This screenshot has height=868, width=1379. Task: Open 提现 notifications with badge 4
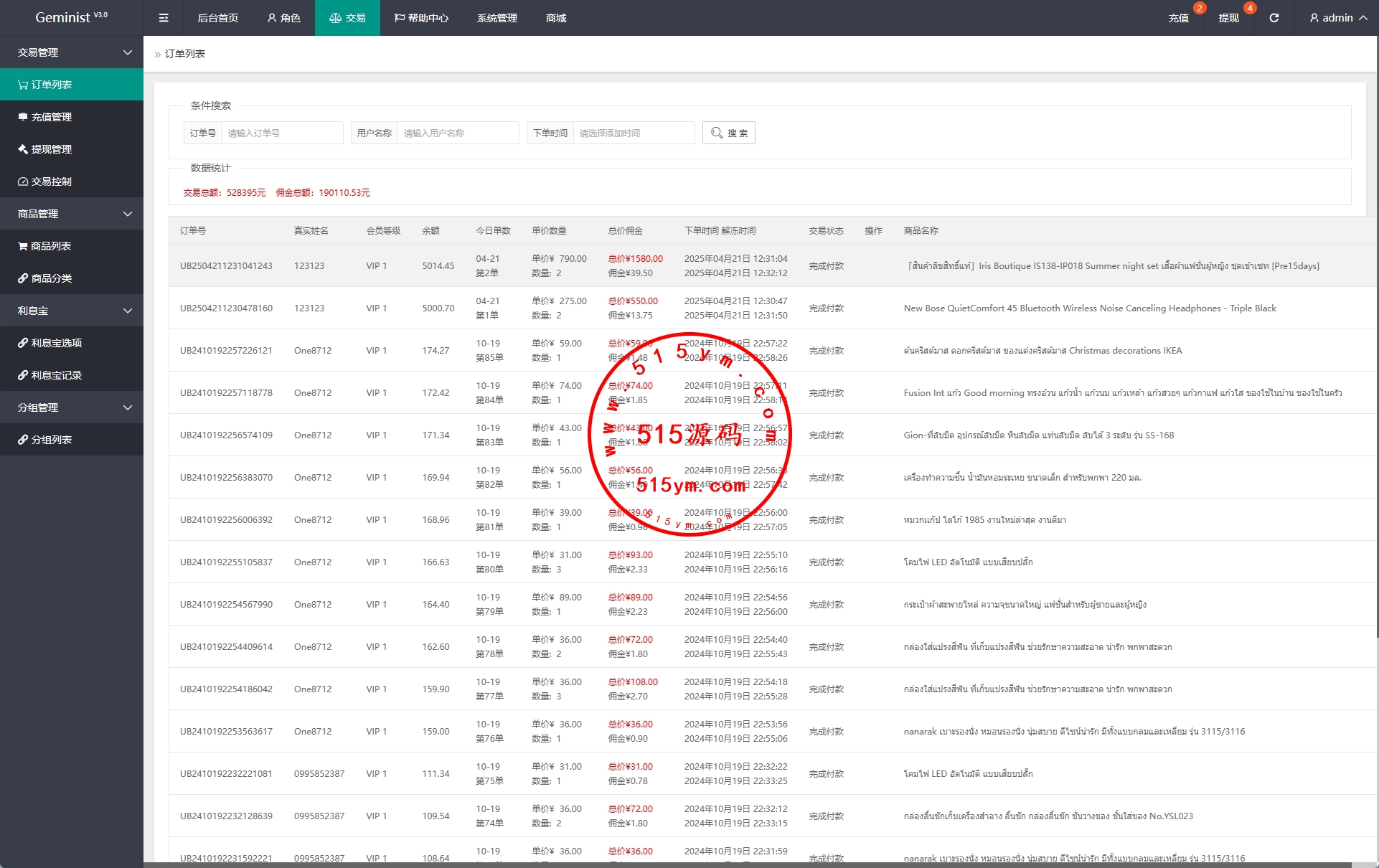1229,18
